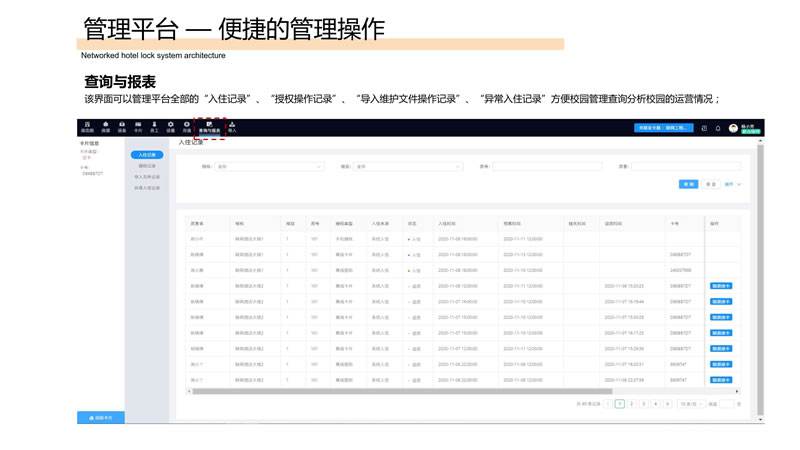
Task: Click the square icon left of the bell
Action: click(x=704, y=128)
